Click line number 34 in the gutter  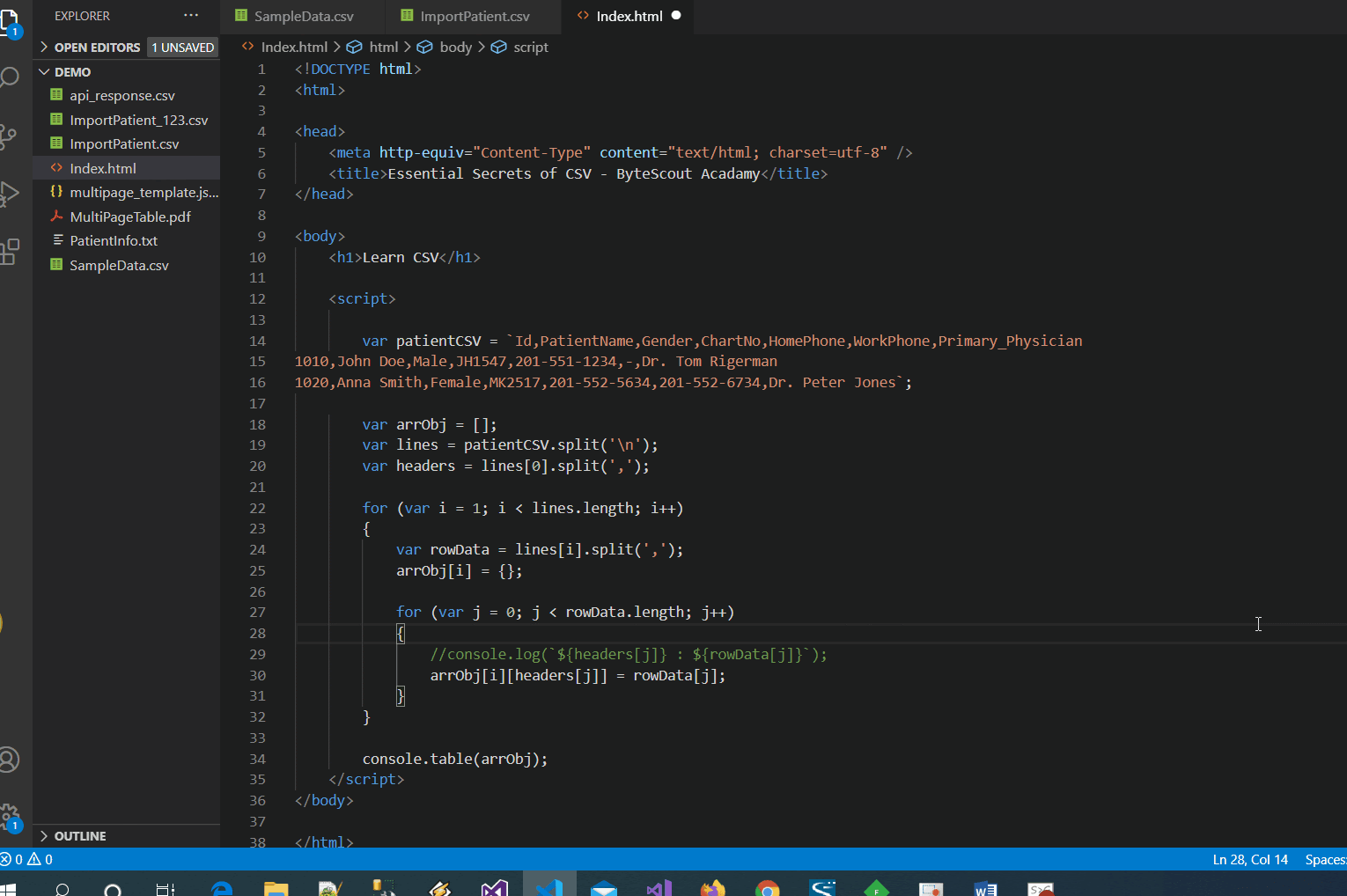[x=257, y=759]
